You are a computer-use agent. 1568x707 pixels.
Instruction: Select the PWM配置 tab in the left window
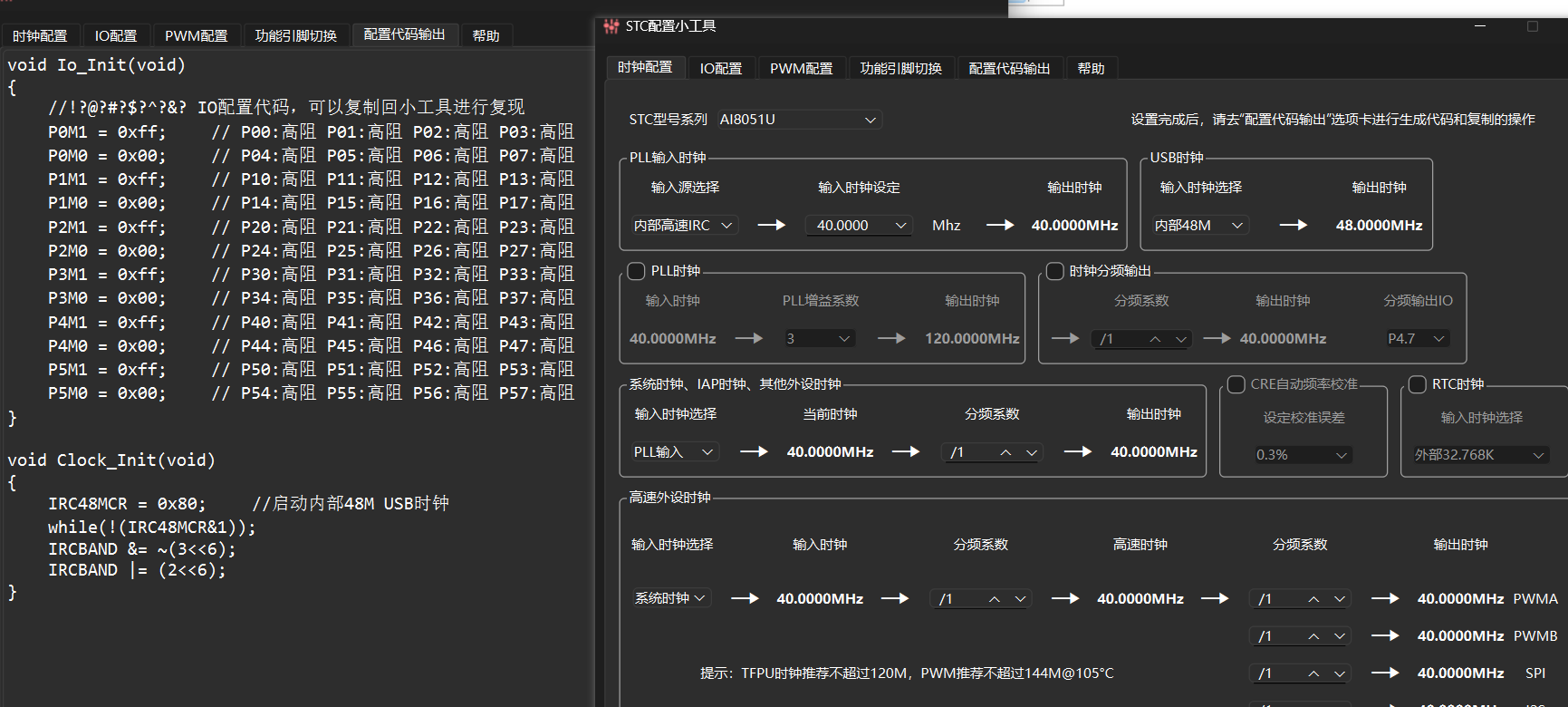197,35
